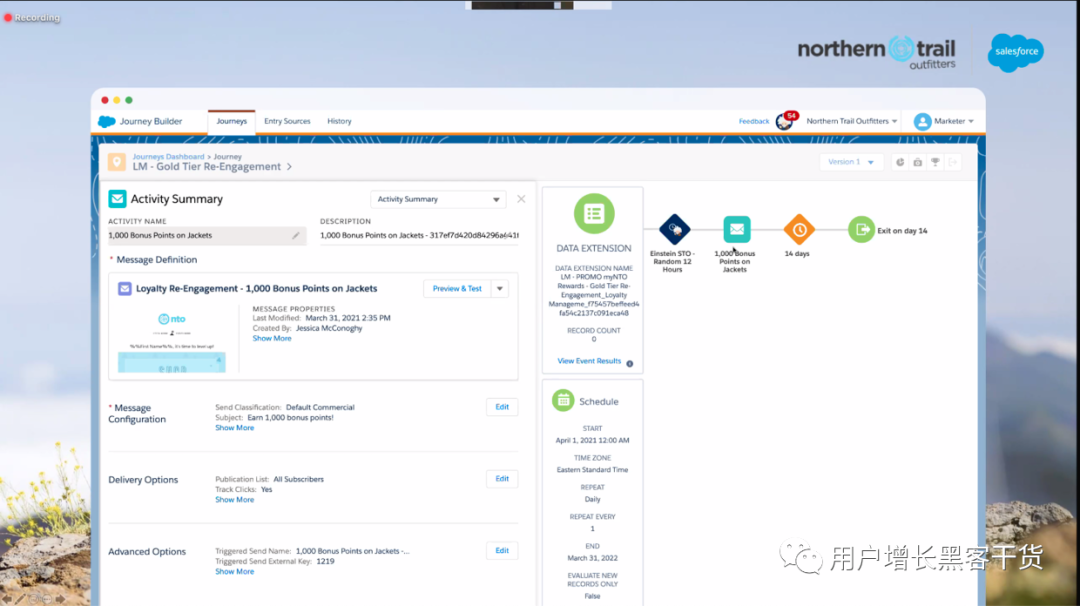1080x606 pixels.
Task: Expand chevron next to LM - Gold Tier Re-Engagement
Action: [289, 167]
